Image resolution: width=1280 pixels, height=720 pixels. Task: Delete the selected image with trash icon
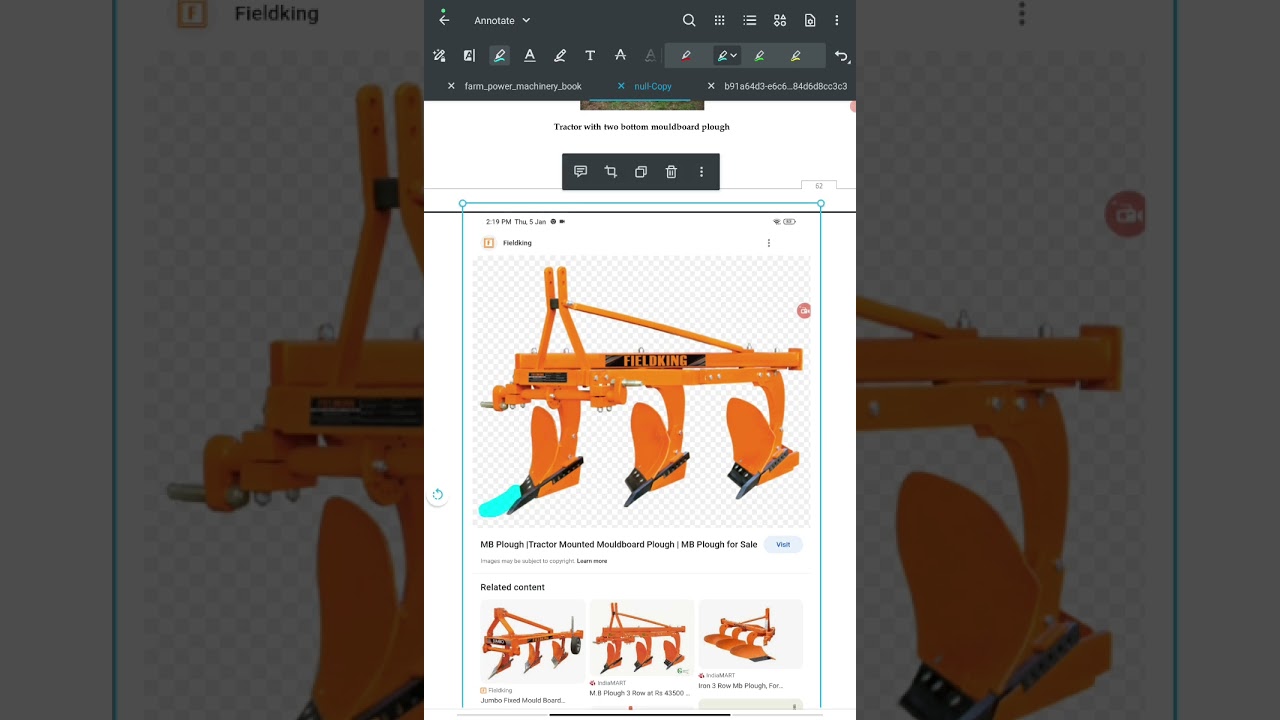(671, 172)
